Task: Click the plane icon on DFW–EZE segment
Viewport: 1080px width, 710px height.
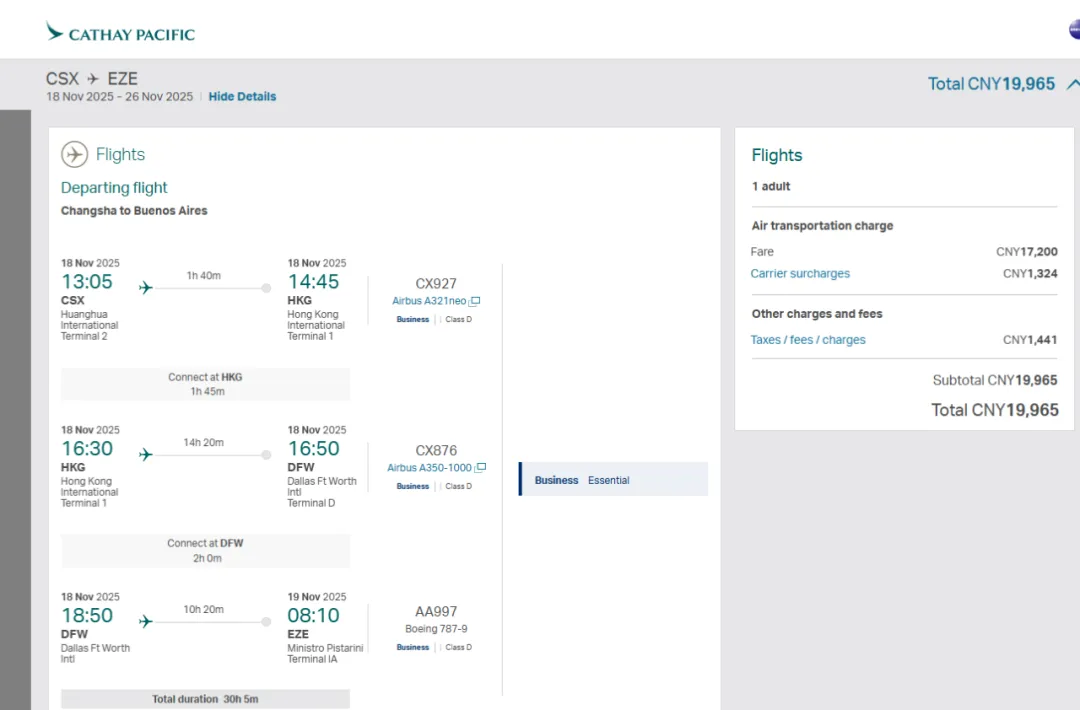Action: point(146,622)
